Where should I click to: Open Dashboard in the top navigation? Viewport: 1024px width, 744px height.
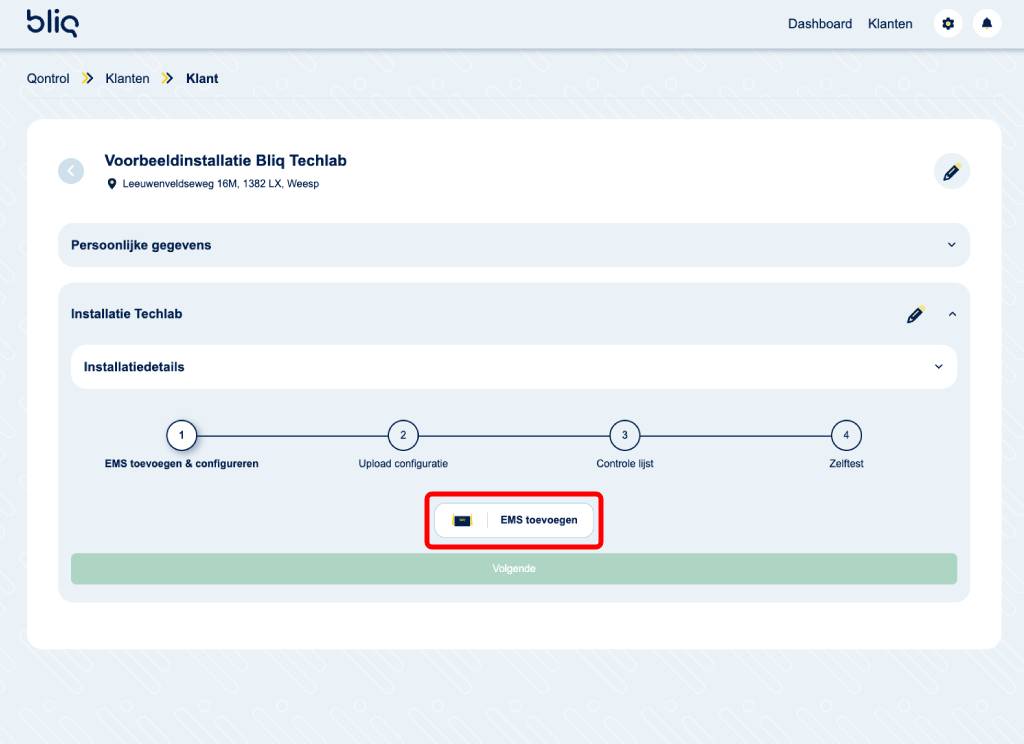tap(819, 24)
